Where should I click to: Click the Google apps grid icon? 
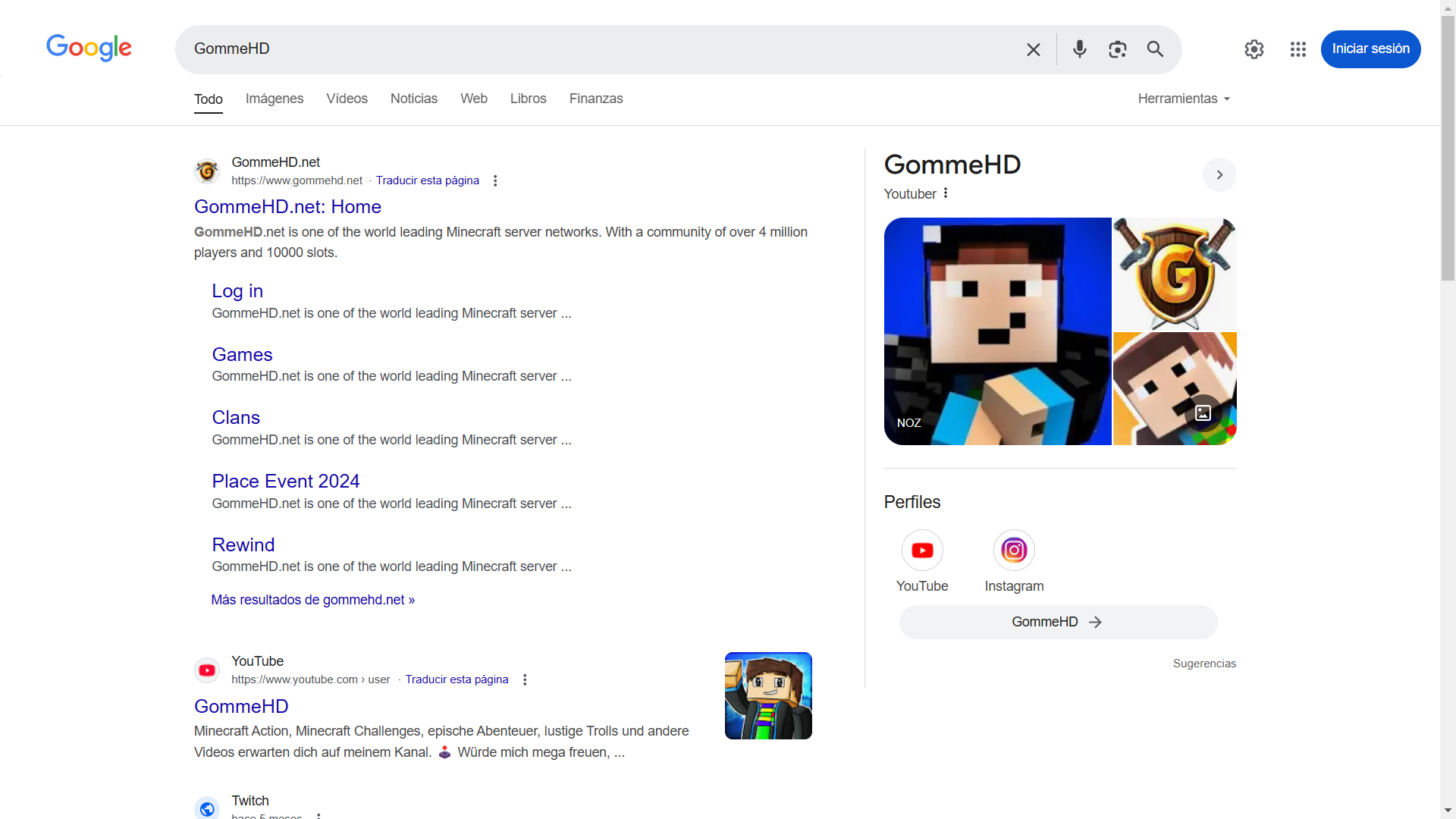pos(1297,49)
